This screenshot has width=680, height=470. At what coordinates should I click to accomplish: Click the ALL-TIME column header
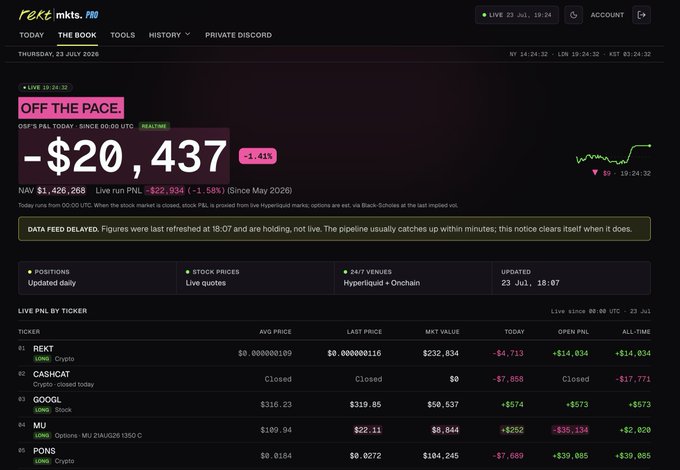point(636,332)
